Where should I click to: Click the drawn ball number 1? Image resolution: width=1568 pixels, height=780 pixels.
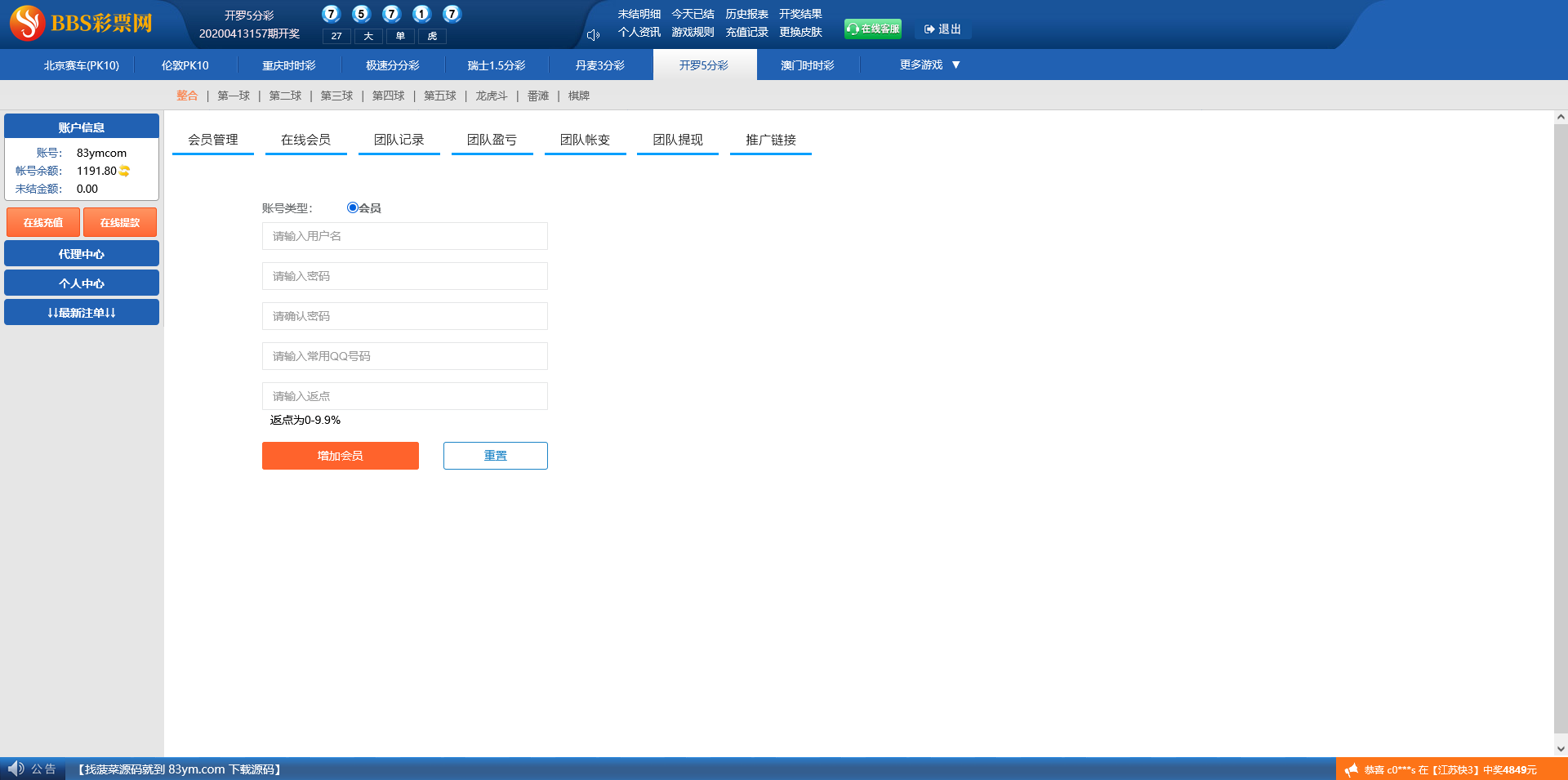(421, 14)
